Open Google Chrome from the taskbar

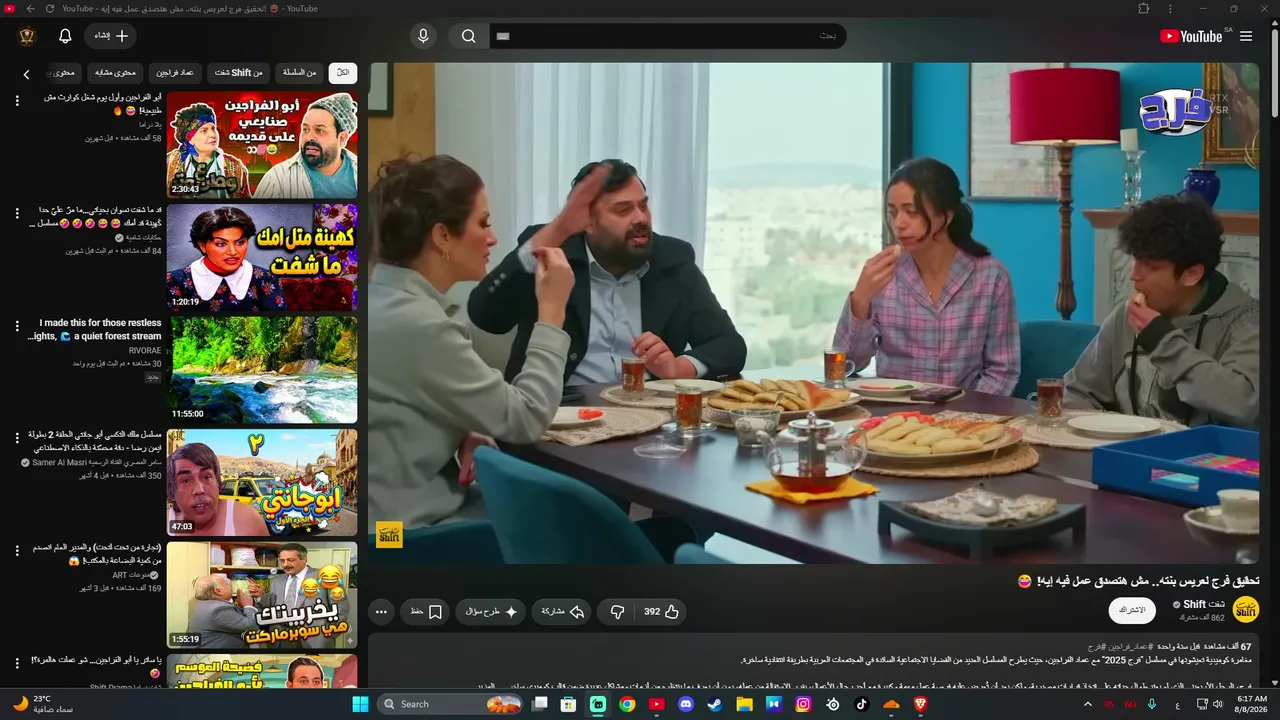(627, 704)
